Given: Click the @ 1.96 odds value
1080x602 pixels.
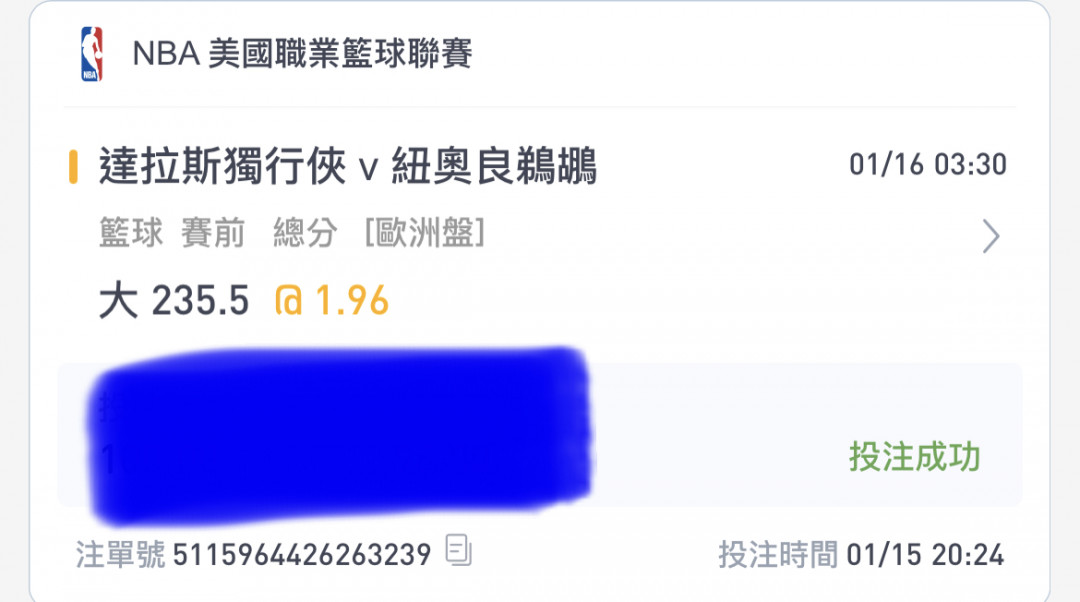Looking at the screenshot, I should [x=332, y=301].
